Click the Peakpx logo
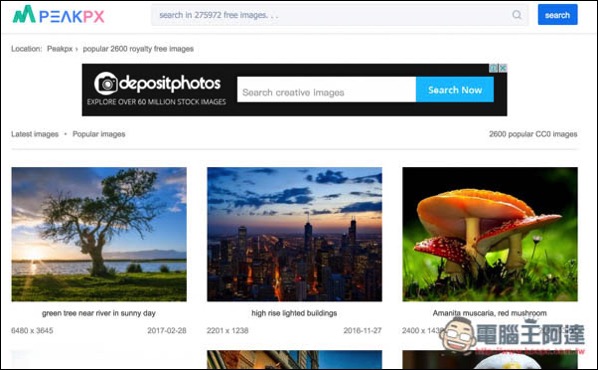The height and width of the screenshot is (370, 598). coord(58,14)
